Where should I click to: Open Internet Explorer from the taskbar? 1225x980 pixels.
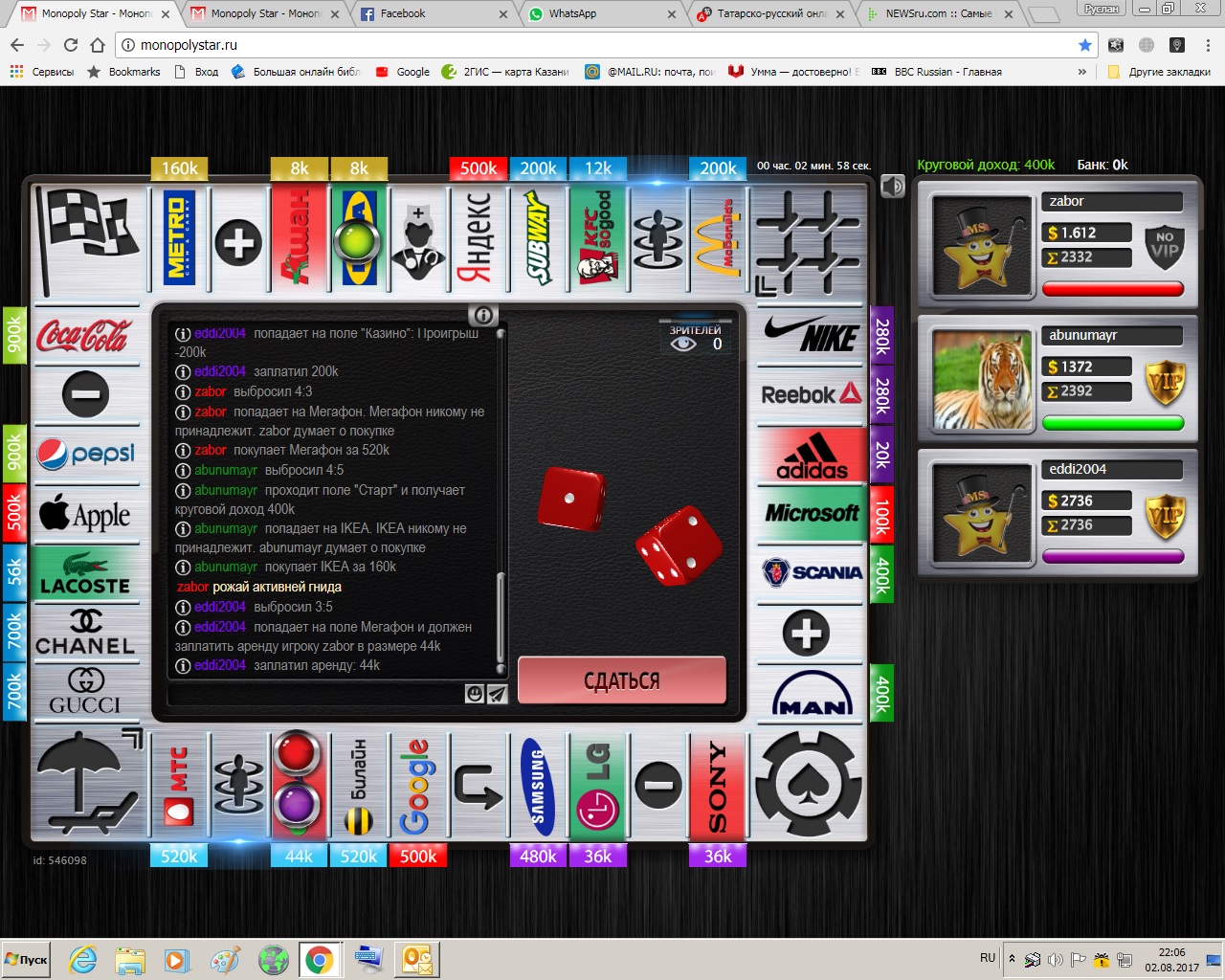click(83, 959)
